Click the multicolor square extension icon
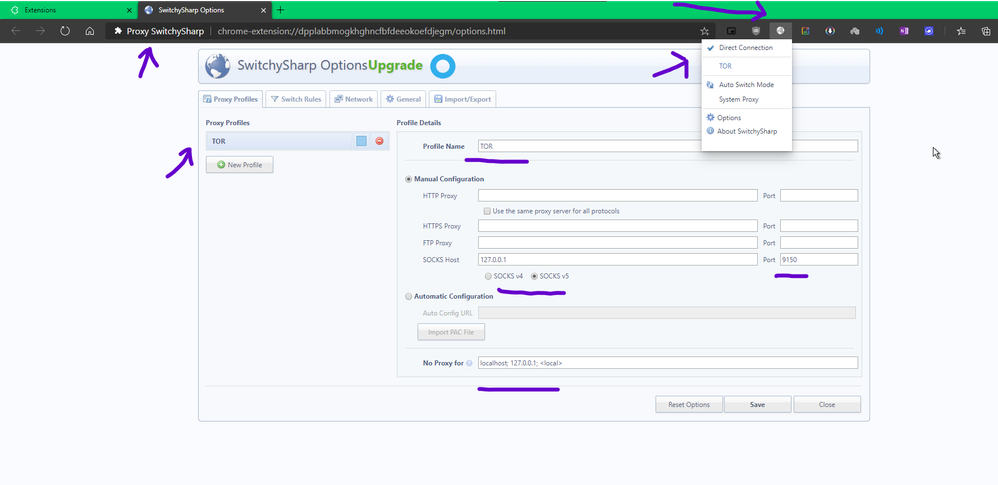Viewport: 998px width, 485px height. click(805, 31)
